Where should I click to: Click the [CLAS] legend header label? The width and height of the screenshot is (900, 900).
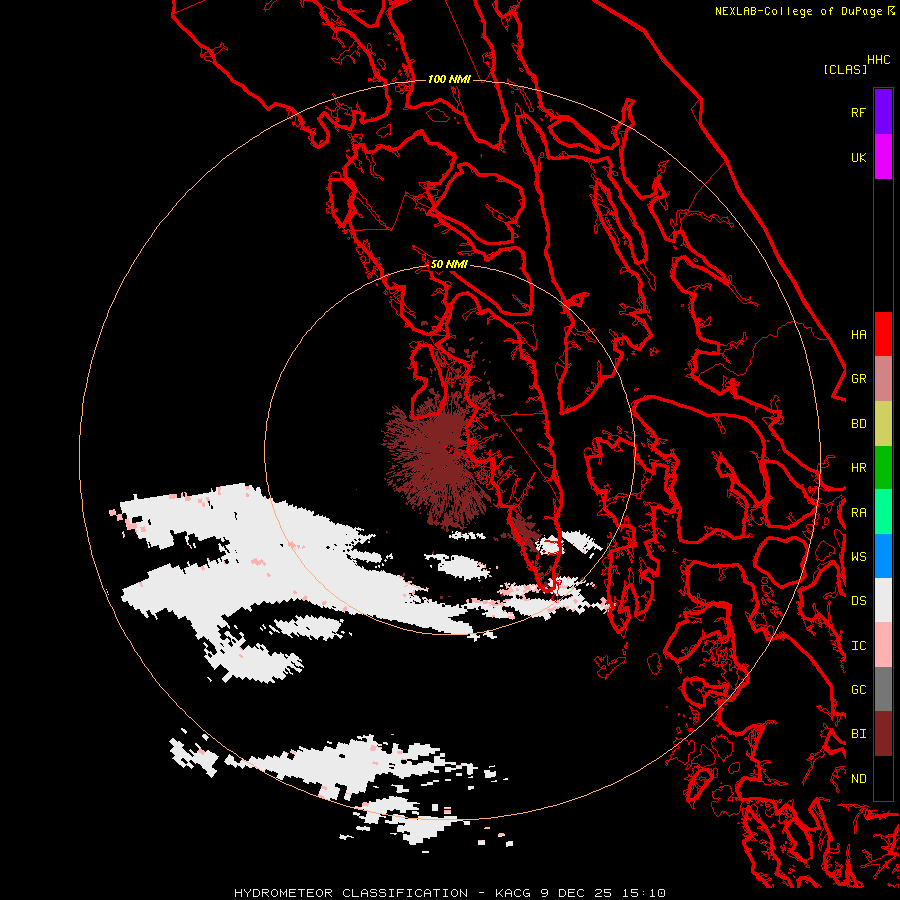(x=845, y=69)
